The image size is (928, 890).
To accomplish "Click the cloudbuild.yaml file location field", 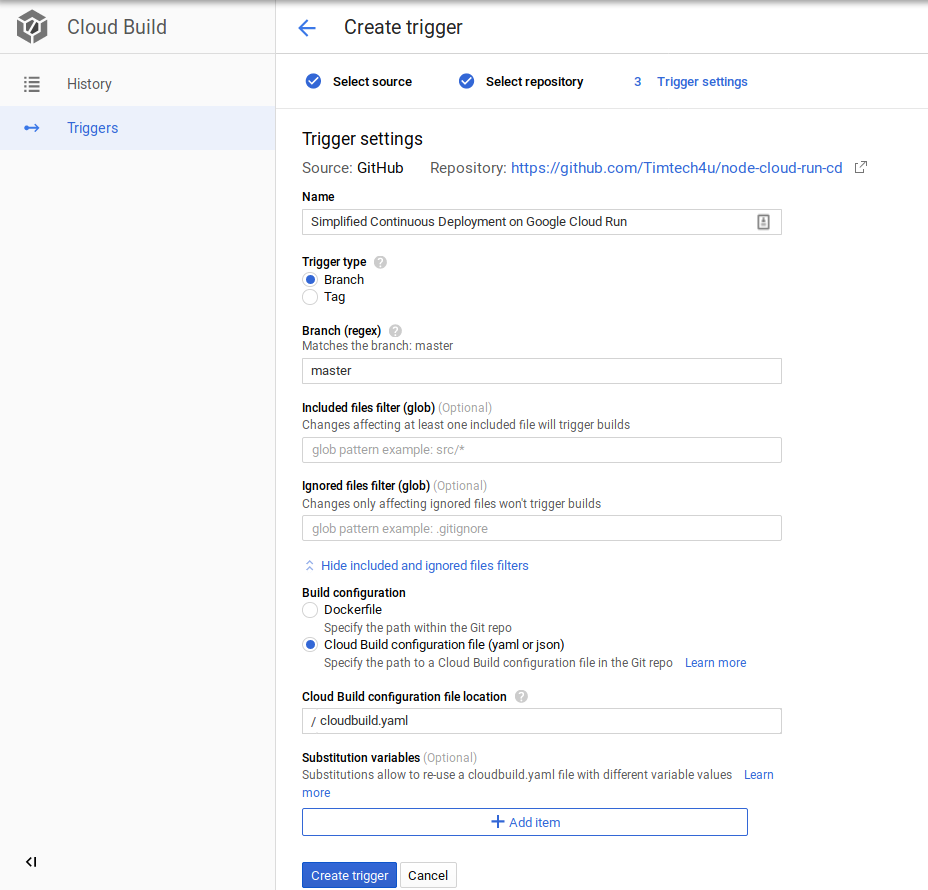I will (x=542, y=721).
